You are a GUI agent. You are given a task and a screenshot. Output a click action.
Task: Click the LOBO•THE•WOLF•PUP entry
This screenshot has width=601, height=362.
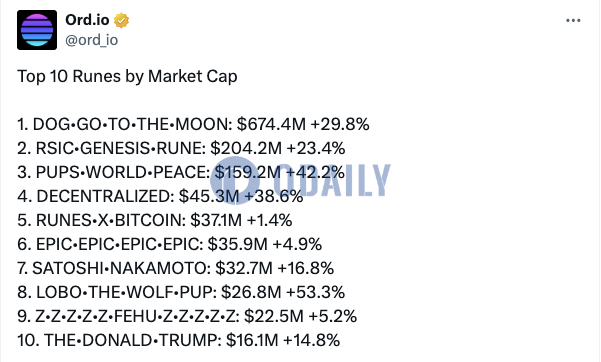pos(181,292)
